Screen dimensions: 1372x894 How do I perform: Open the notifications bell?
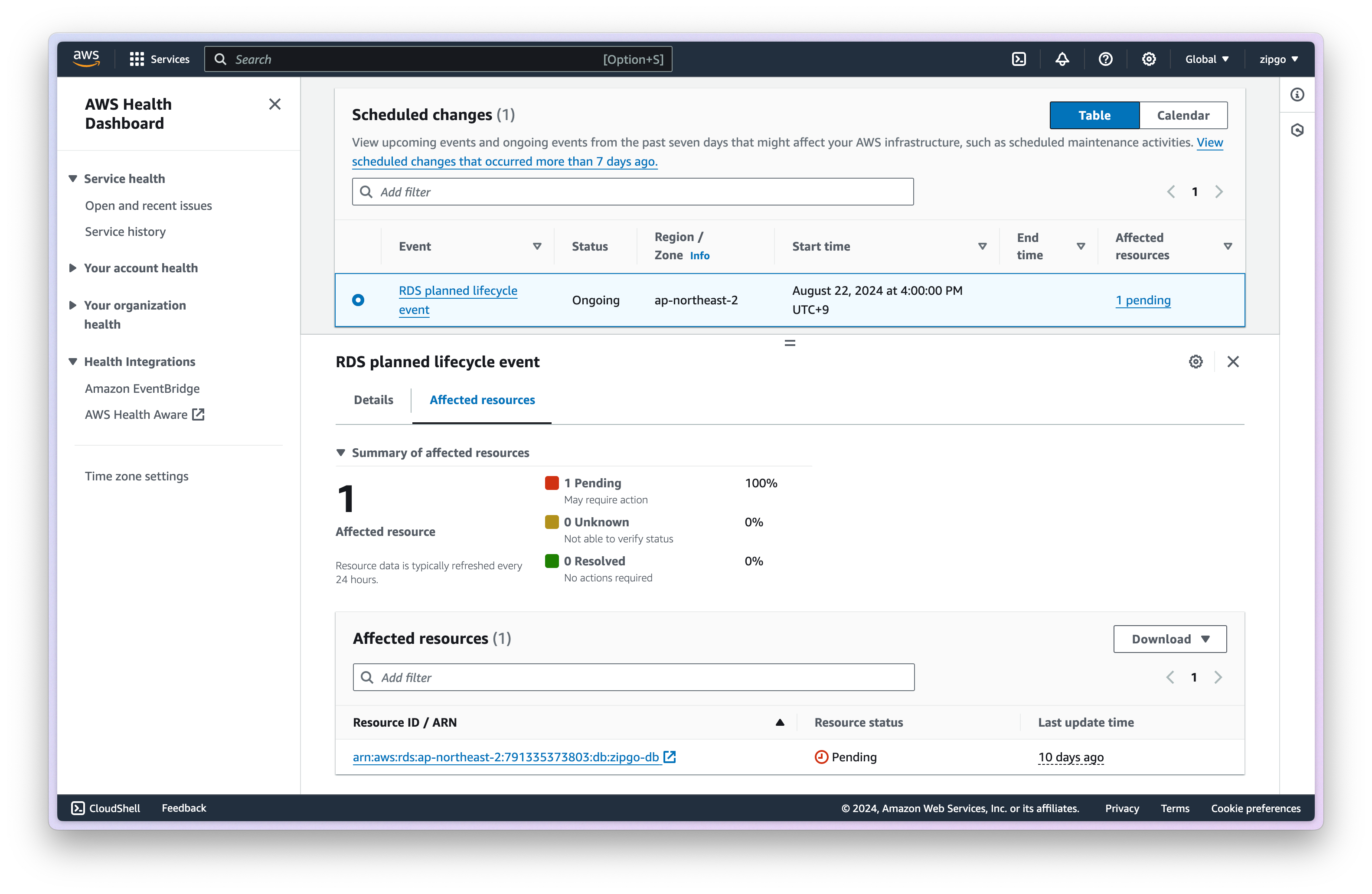click(1062, 59)
